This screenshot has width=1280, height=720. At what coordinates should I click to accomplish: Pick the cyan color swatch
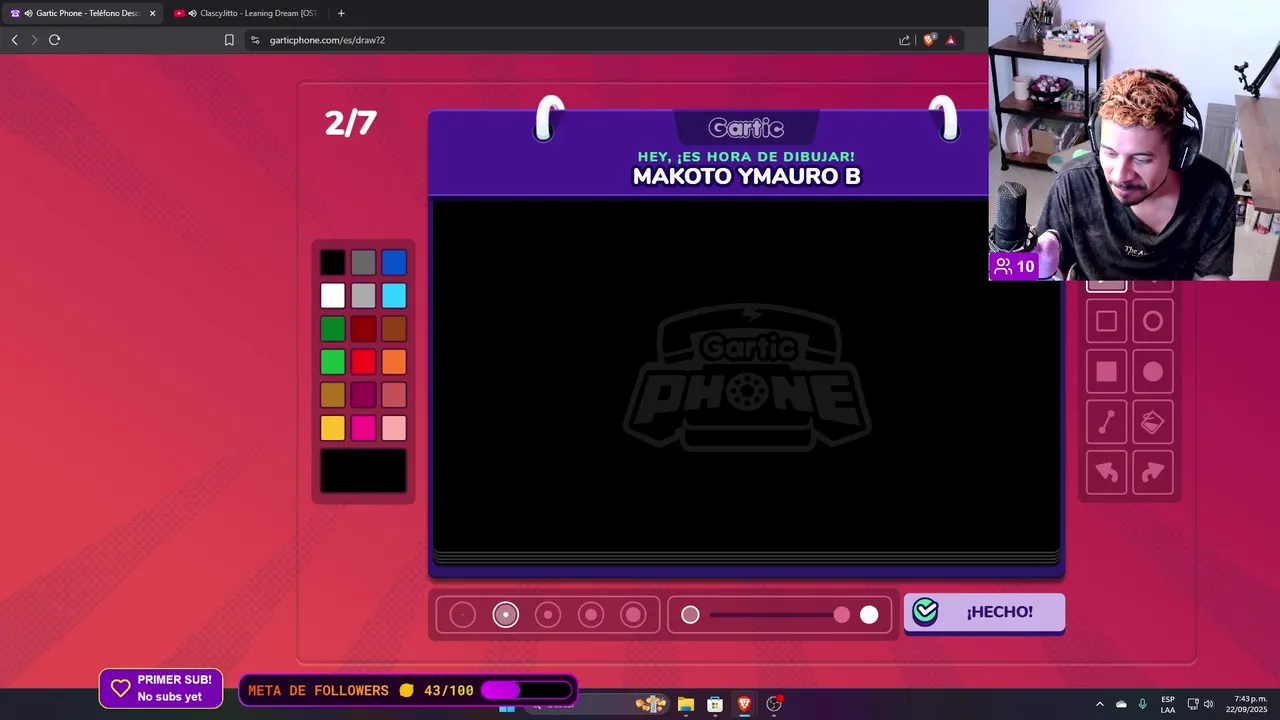[394, 296]
